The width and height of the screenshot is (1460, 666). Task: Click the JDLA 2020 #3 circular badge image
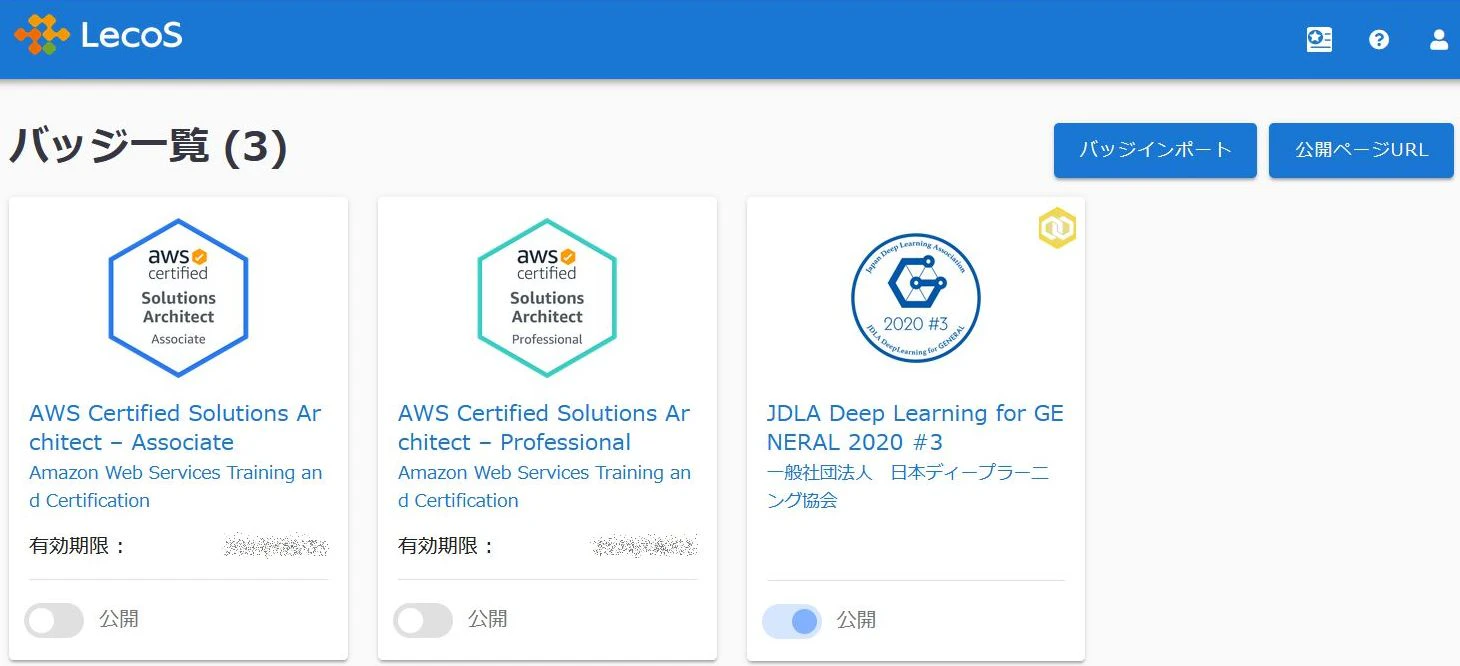point(916,298)
